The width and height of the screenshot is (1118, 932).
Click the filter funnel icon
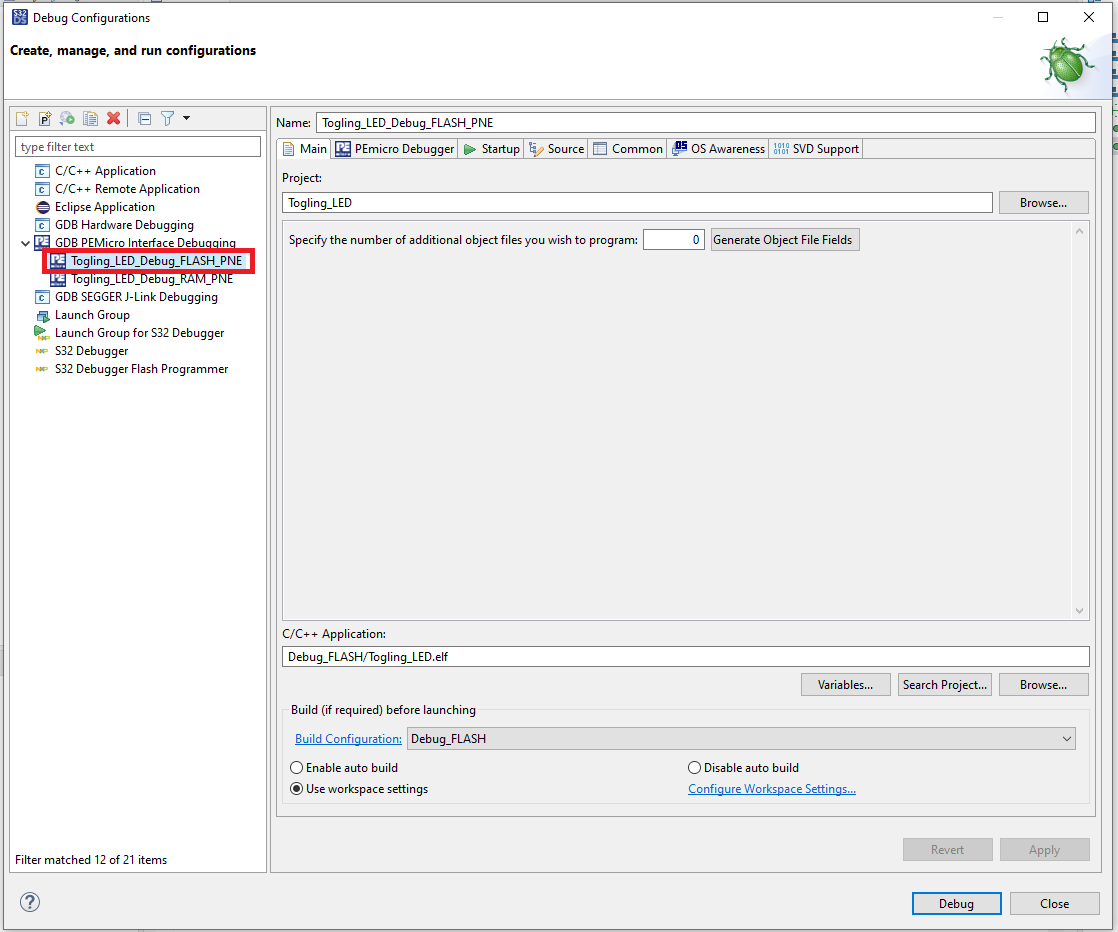point(167,118)
